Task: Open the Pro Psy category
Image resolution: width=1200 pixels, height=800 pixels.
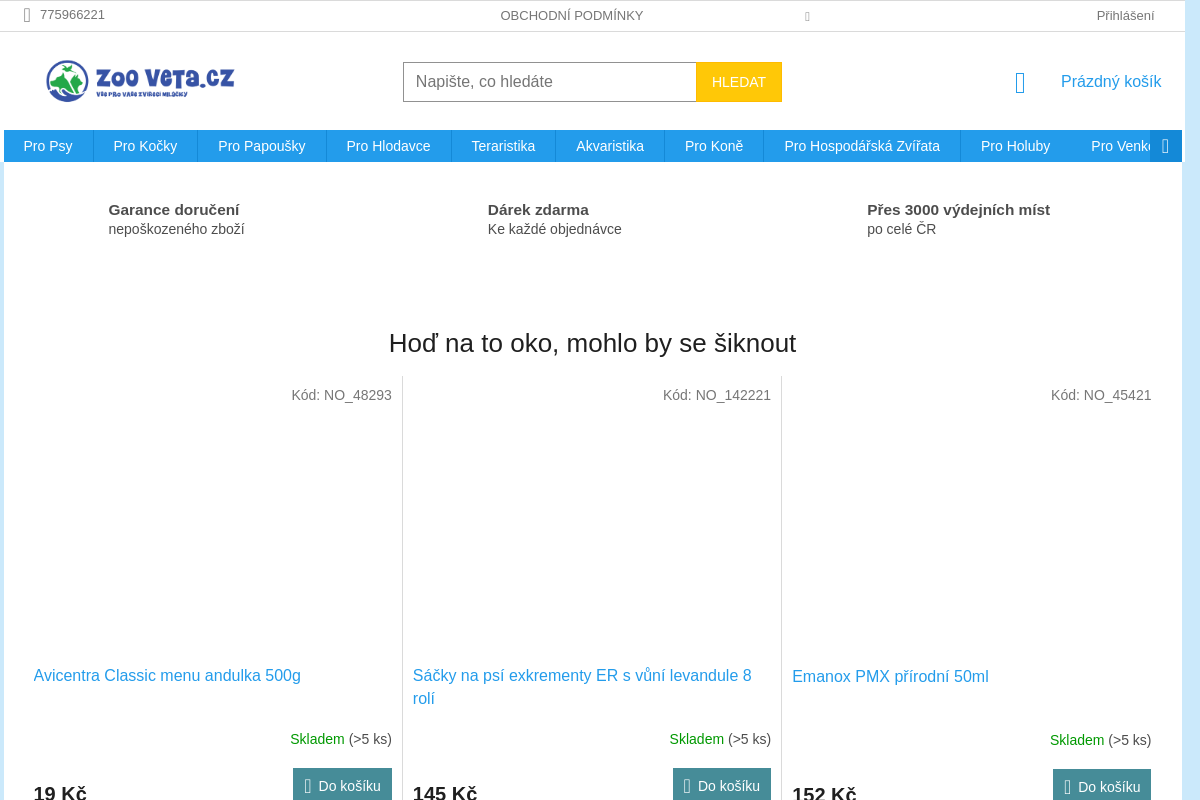Action: [48, 146]
